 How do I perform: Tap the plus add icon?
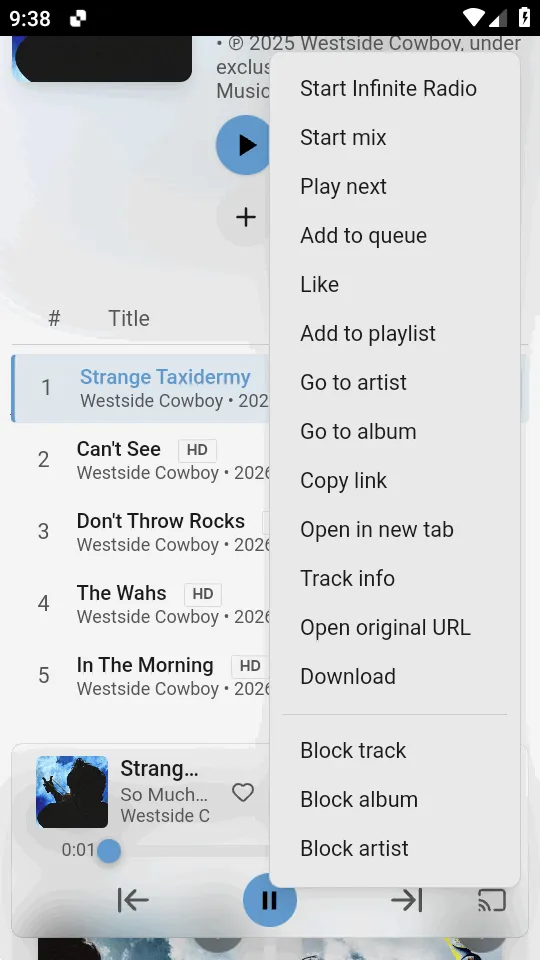(246, 217)
